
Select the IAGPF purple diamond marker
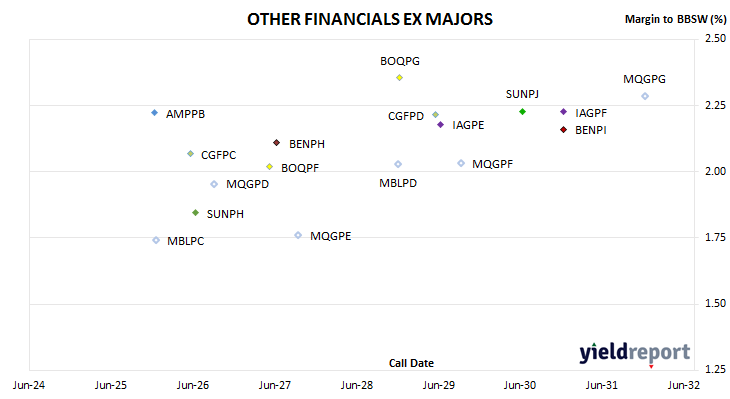click(563, 112)
